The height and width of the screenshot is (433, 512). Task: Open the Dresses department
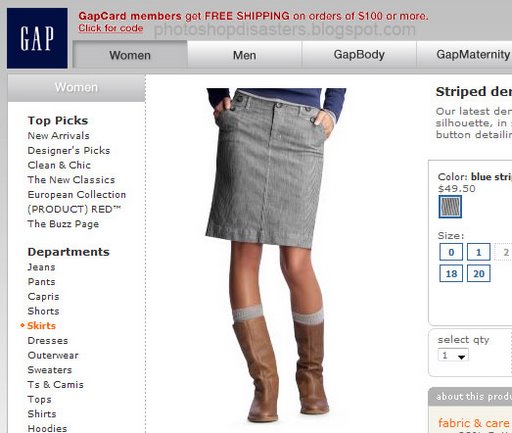(48, 340)
